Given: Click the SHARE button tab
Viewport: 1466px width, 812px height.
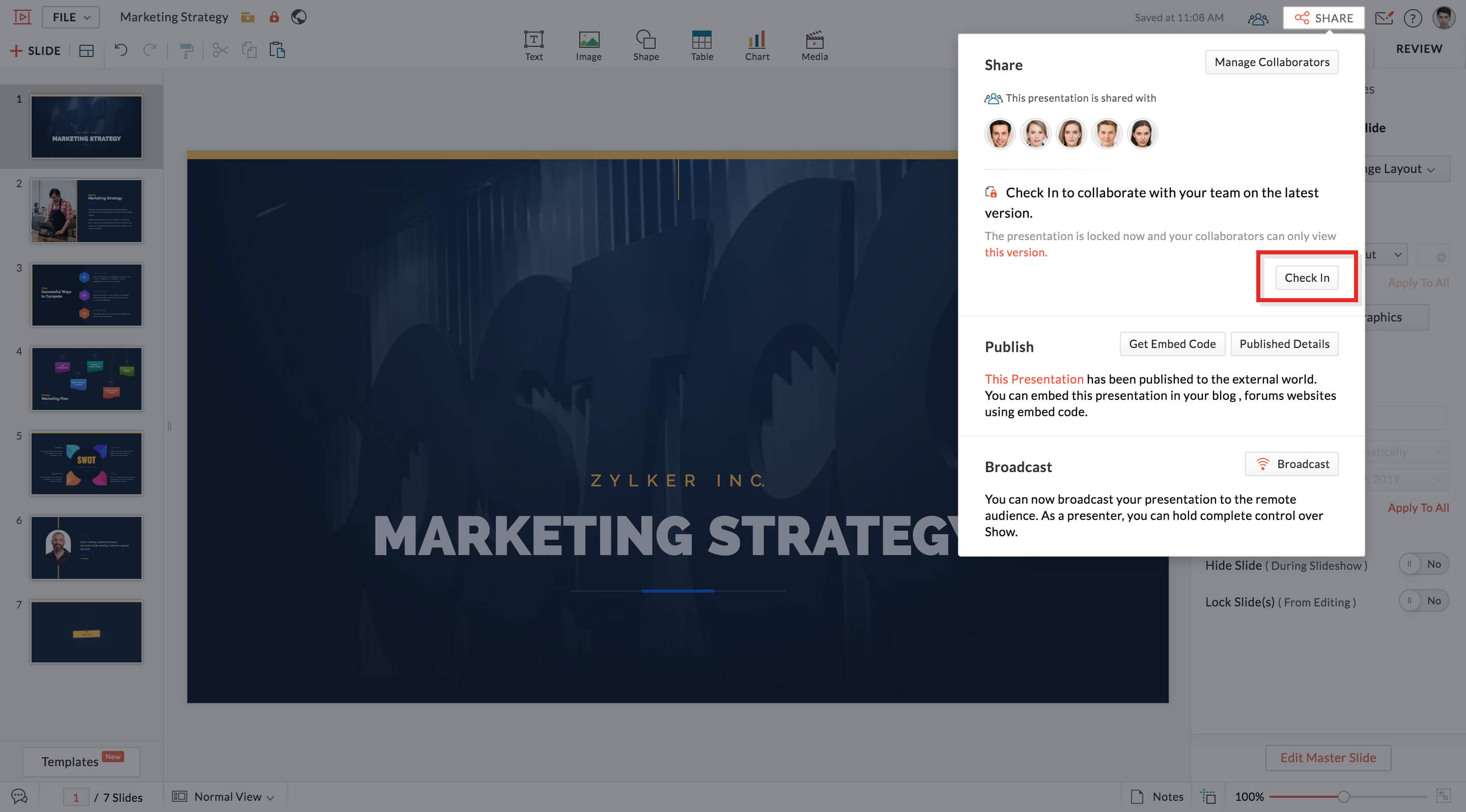Looking at the screenshot, I should pyautogui.click(x=1323, y=18).
